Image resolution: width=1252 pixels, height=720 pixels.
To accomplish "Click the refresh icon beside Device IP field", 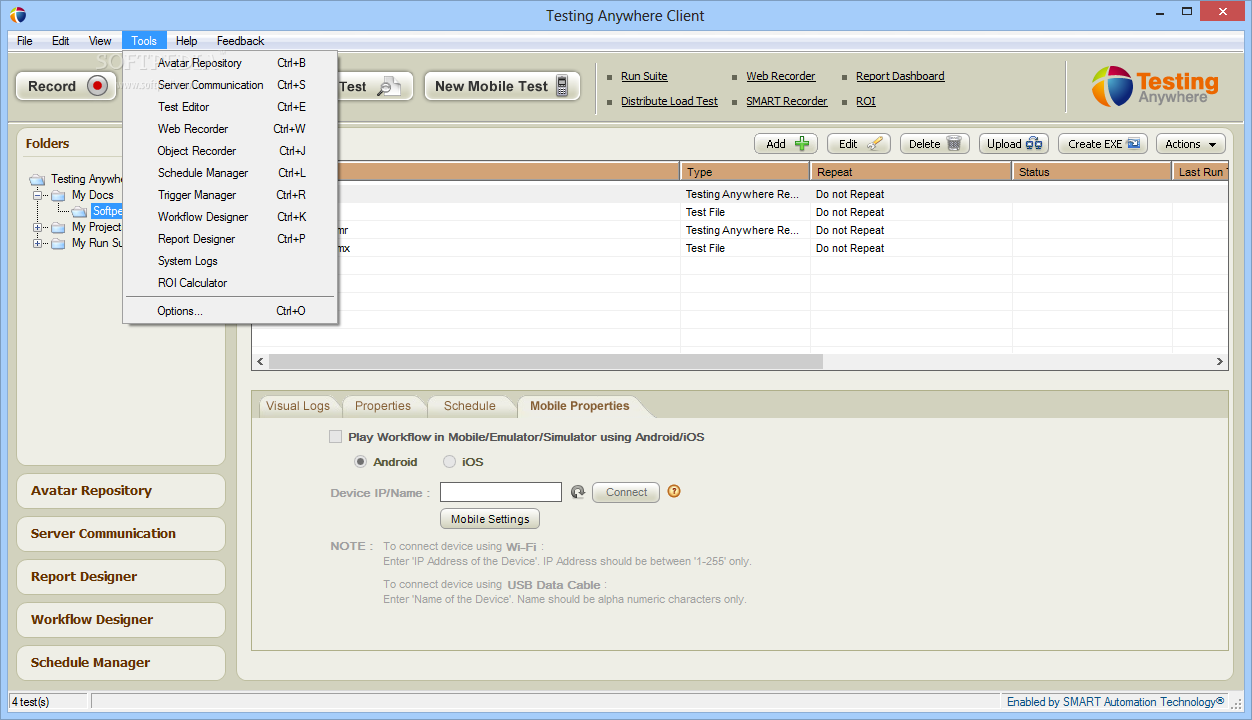I will (577, 492).
